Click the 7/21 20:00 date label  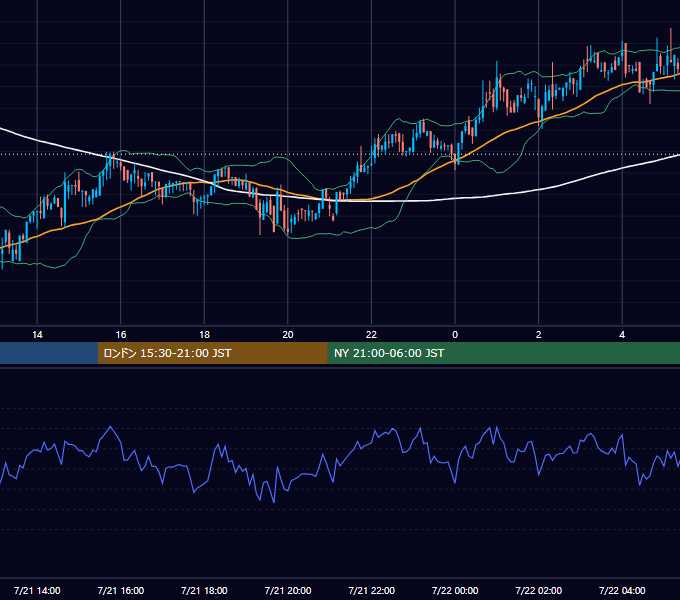288,590
